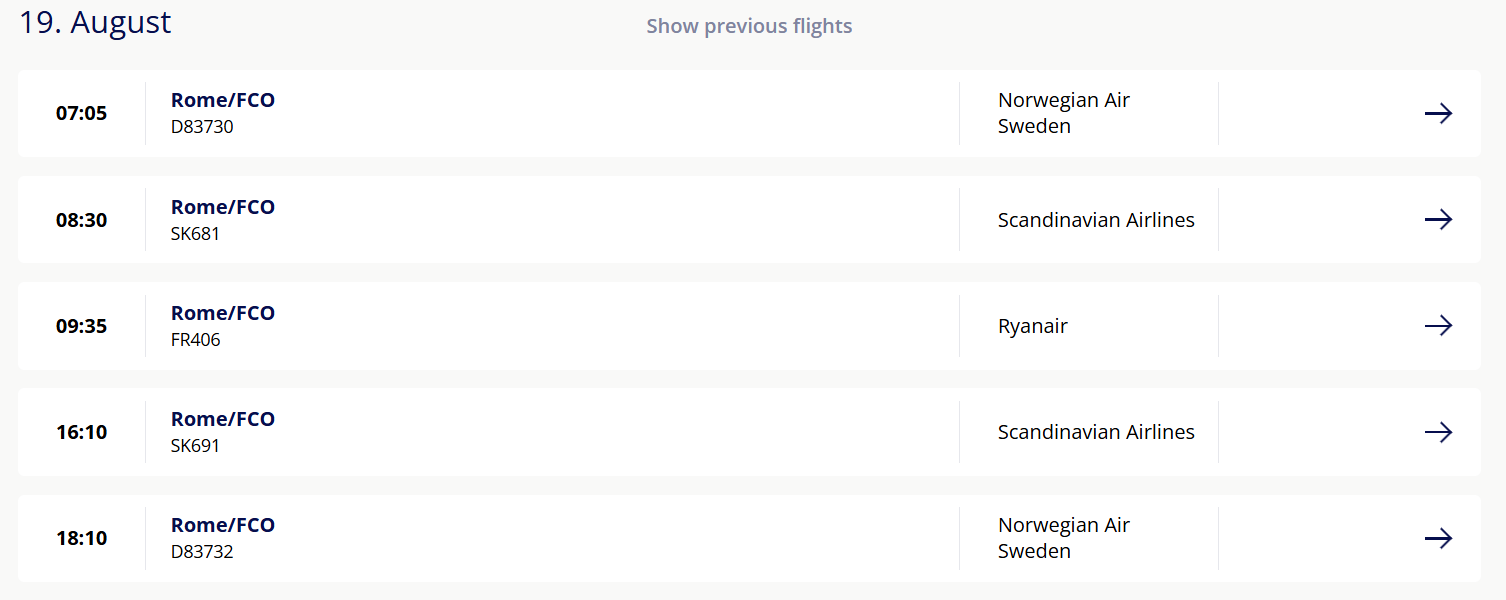Click Rome/FCO destination on the 18:10 flight

click(223, 525)
